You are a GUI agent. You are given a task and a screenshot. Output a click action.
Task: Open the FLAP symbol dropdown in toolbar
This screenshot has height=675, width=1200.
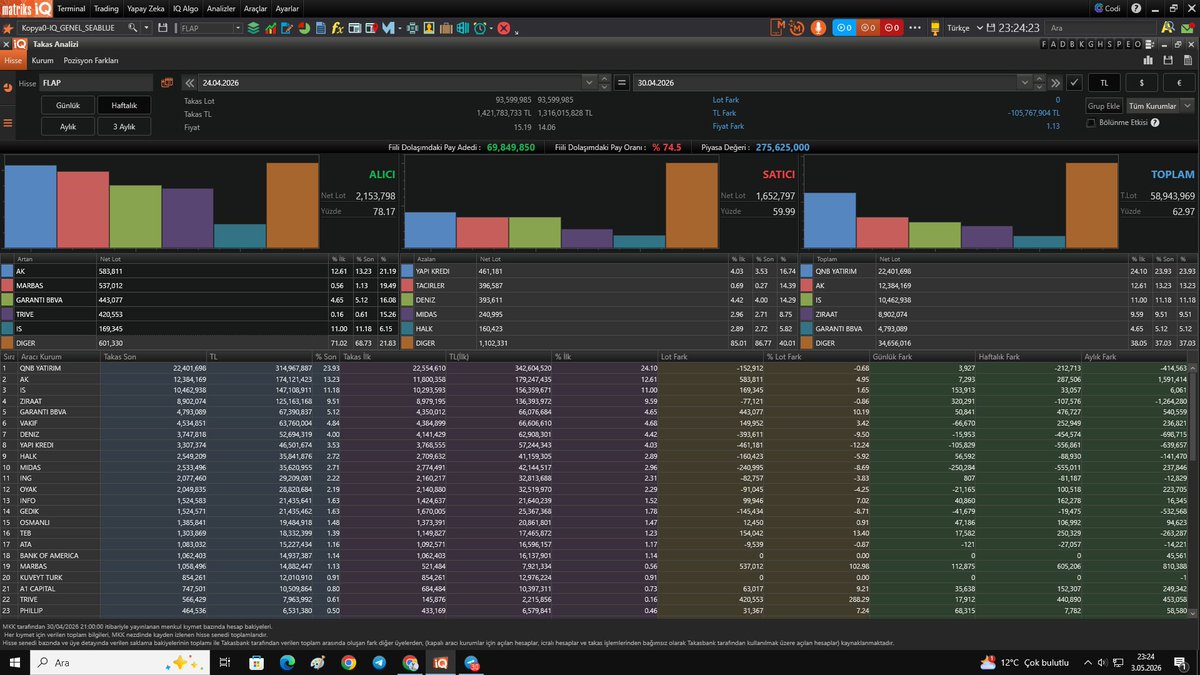pyautogui.click(x=236, y=28)
